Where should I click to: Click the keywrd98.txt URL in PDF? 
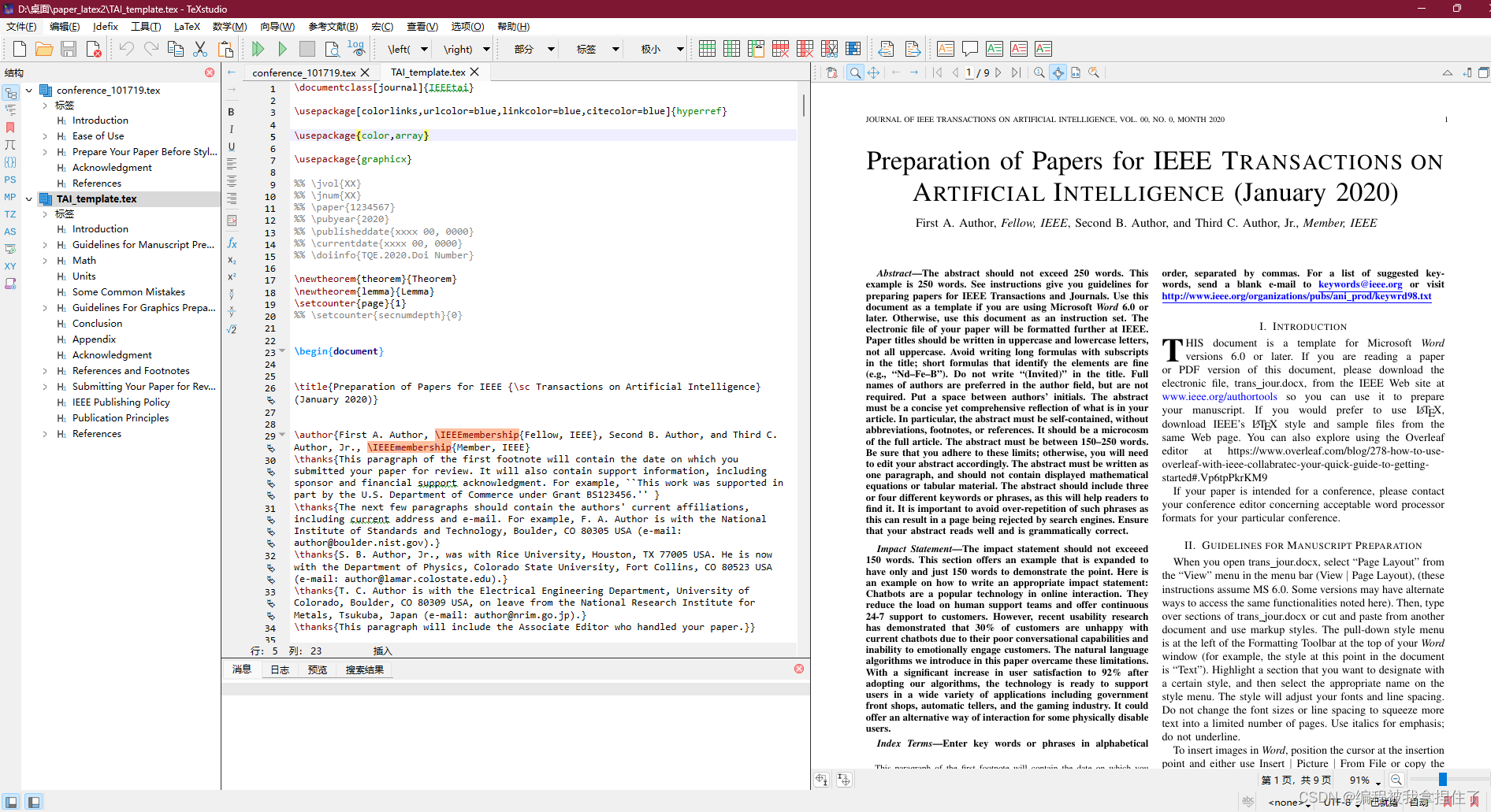(x=1296, y=296)
